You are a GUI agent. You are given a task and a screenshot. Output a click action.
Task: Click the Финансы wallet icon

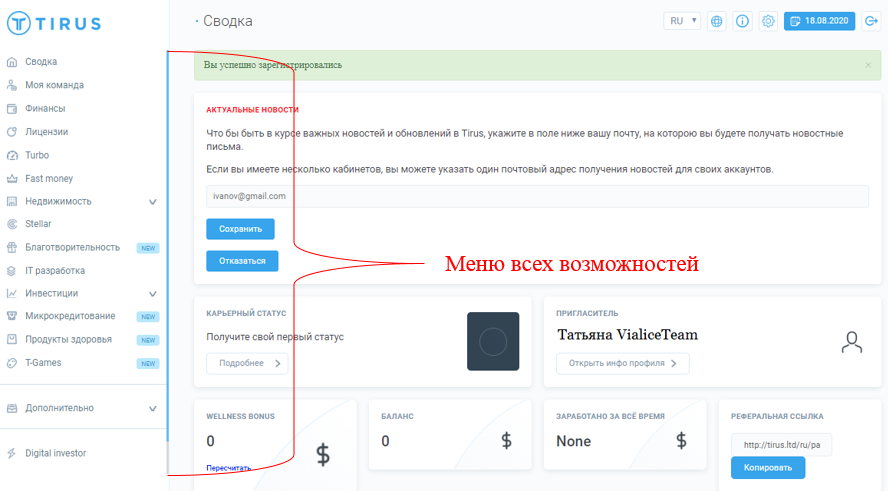click(x=12, y=108)
